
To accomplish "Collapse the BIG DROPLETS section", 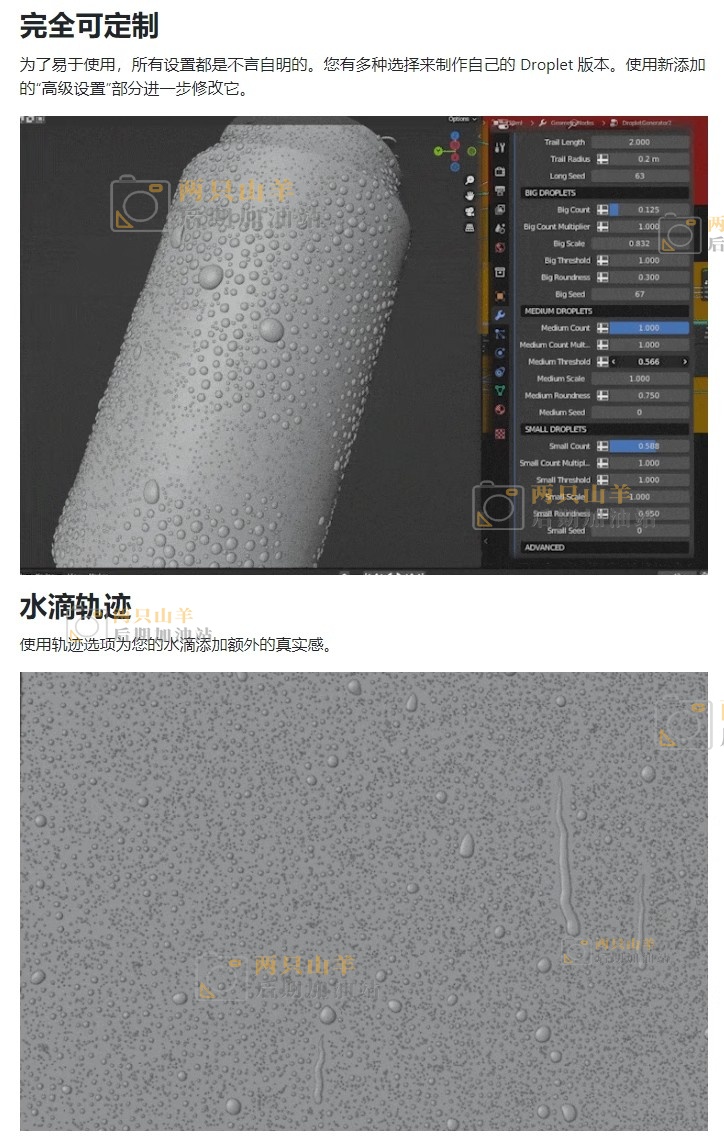I will point(550,193).
